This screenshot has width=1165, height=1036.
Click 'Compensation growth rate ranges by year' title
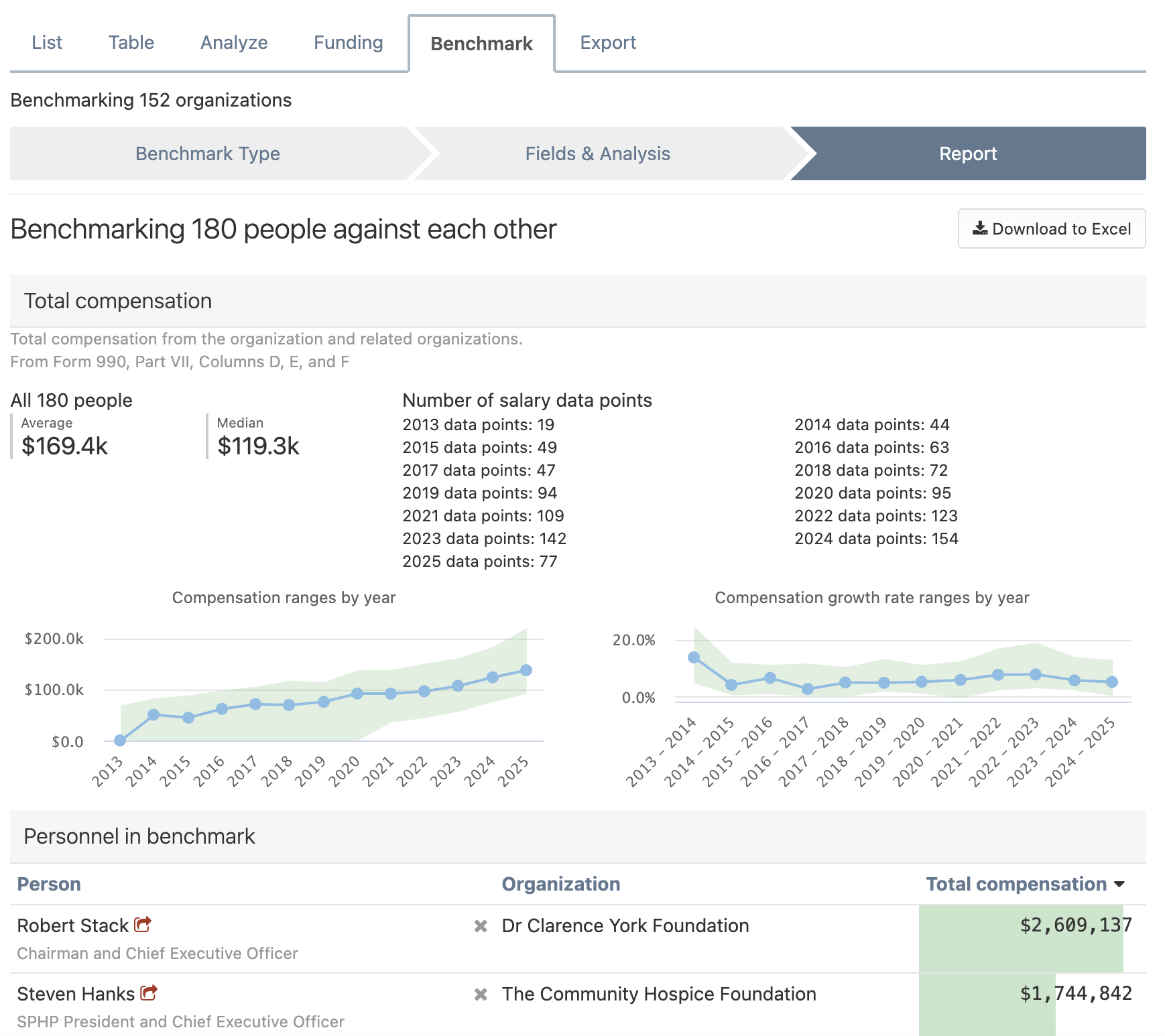click(872, 598)
